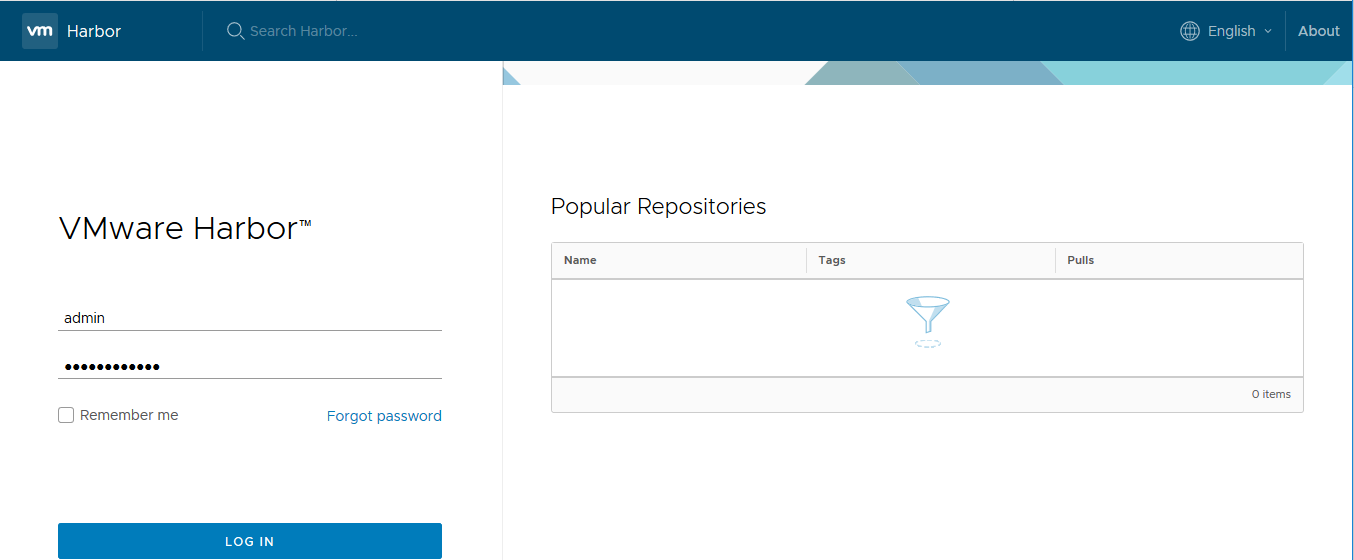Click the username field containing admin
1354x560 pixels.
click(x=250, y=318)
